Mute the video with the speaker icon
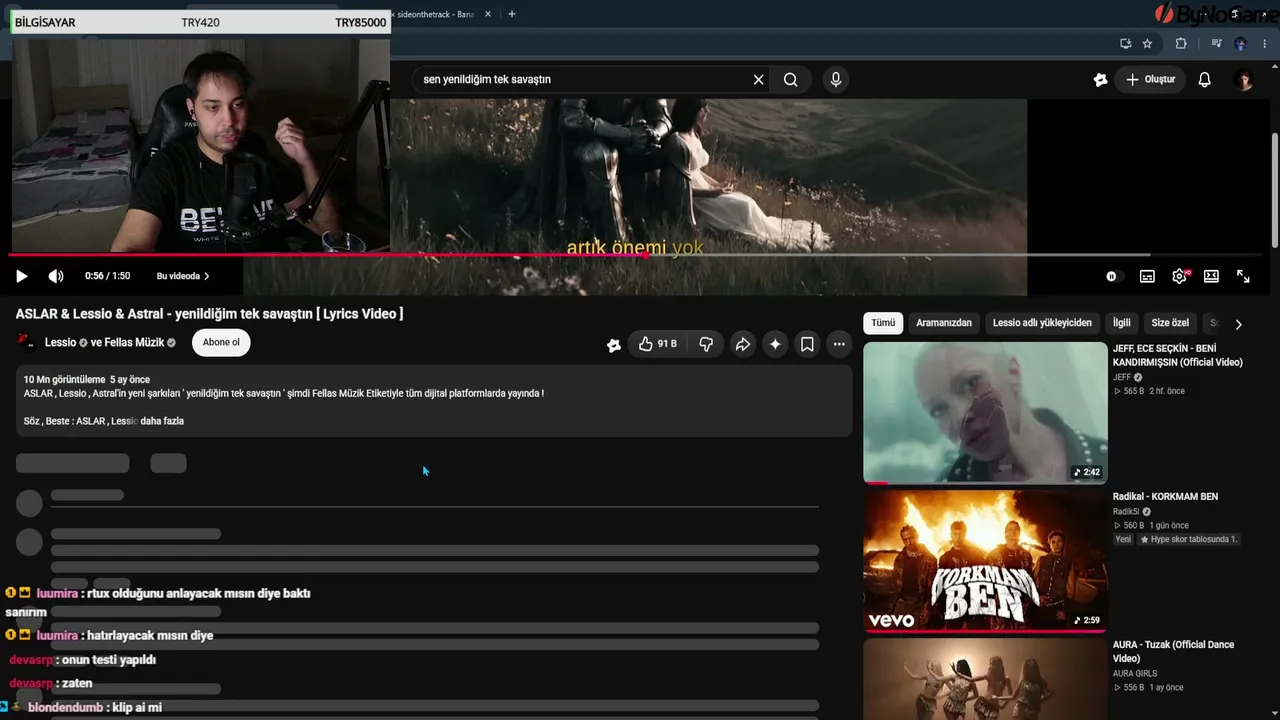 pyautogui.click(x=56, y=276)
